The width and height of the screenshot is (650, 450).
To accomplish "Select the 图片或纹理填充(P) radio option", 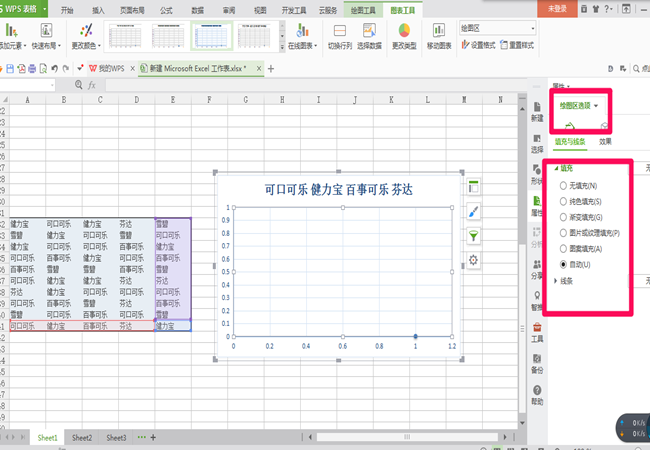I will pyautogui.click(x=563, y=233).
